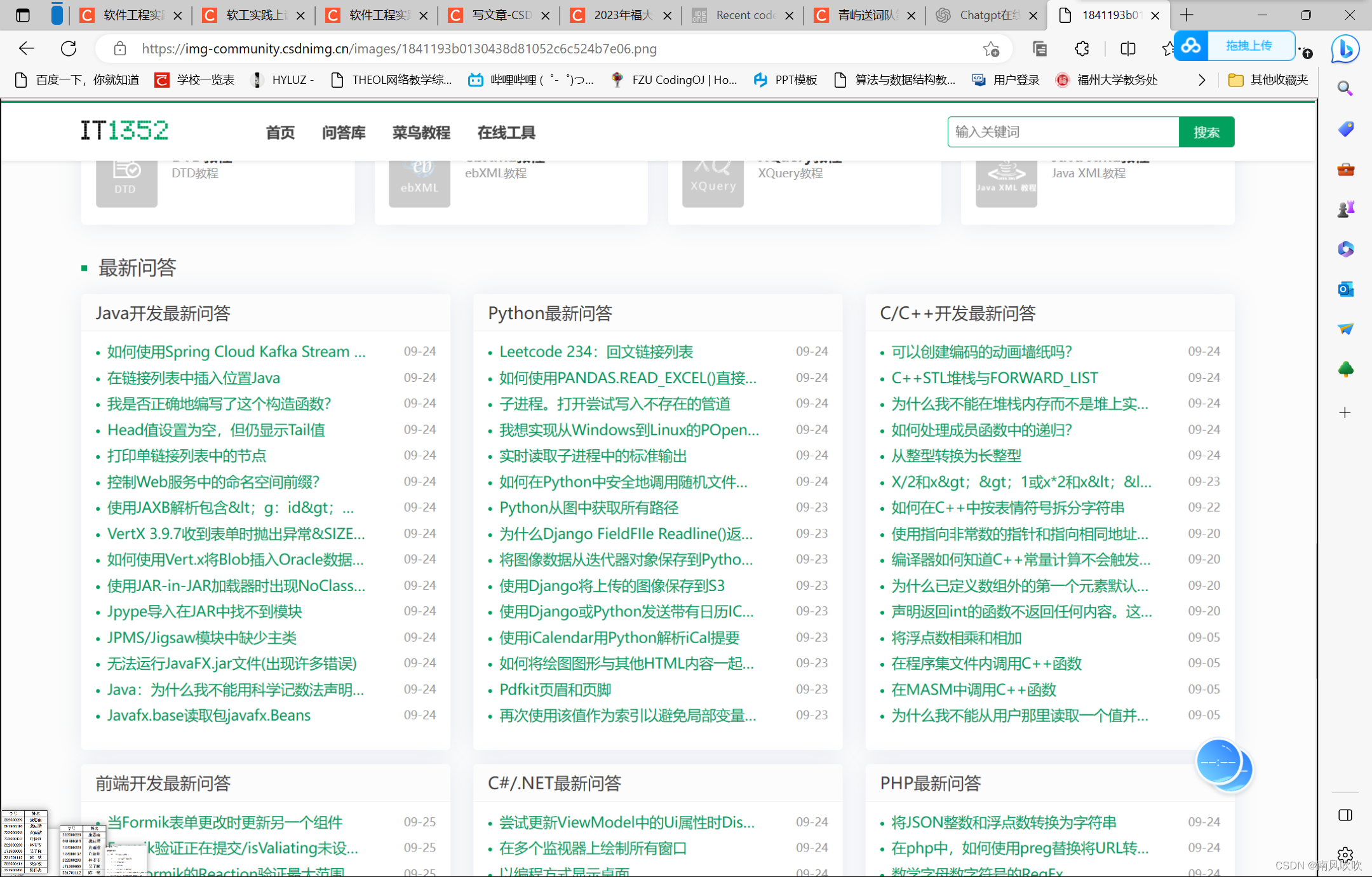Open the Extensions puzzle icon
The image size is (1372, 877).
pyautogui.click(x=1082, y=48)
